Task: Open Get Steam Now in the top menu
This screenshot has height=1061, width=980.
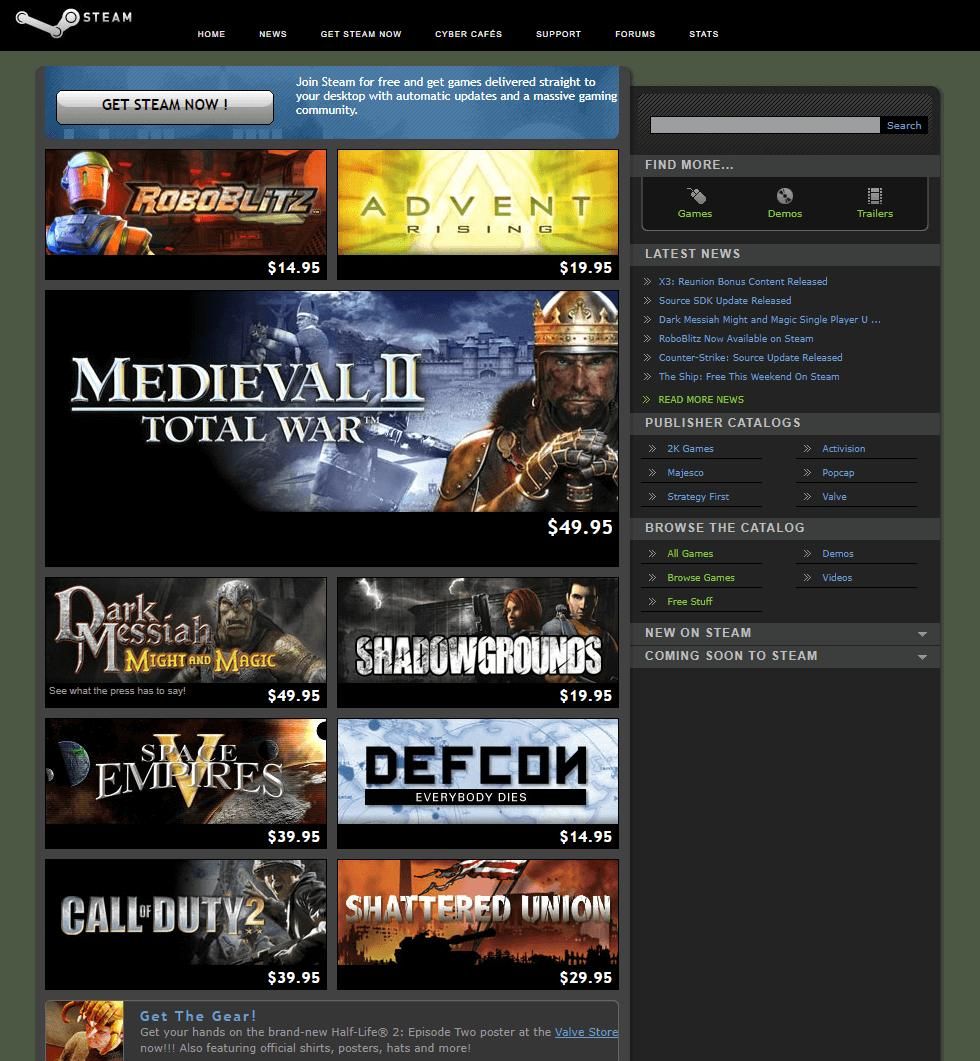Action: click(x=361, y=34)
